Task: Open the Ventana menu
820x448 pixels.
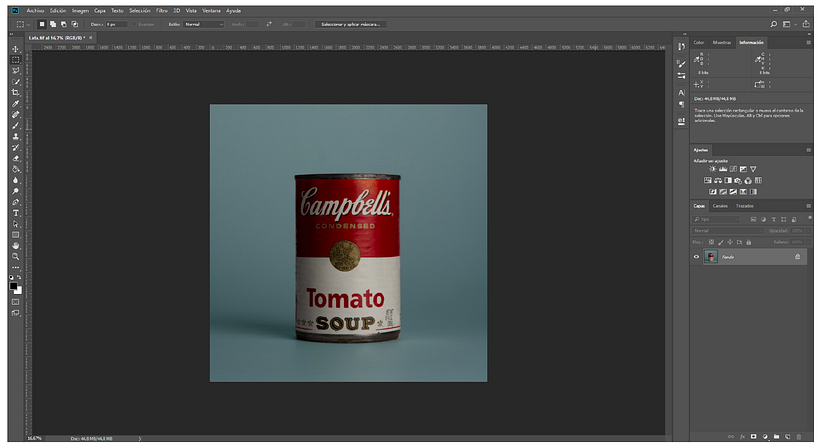Action: click(211, 10)
